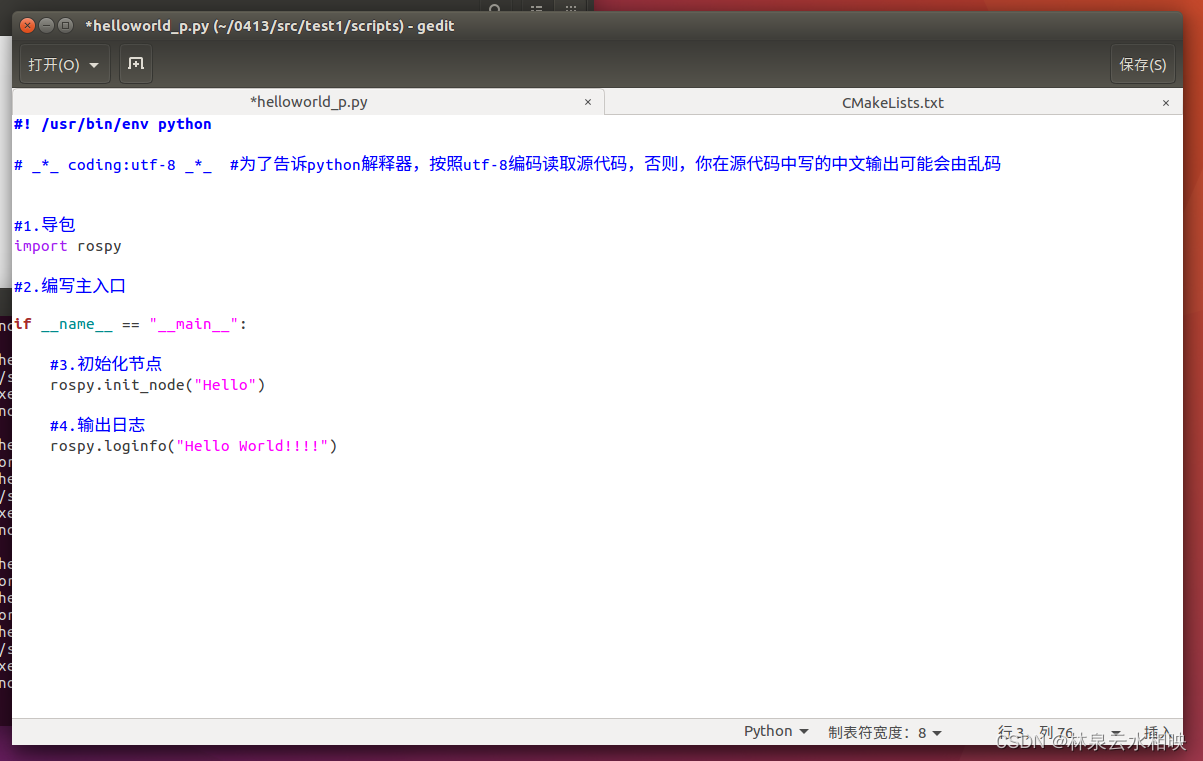Select the helloworld_p.py tab
The height and width of the screenshot is (761, 1203).
(x=308, y=102)
